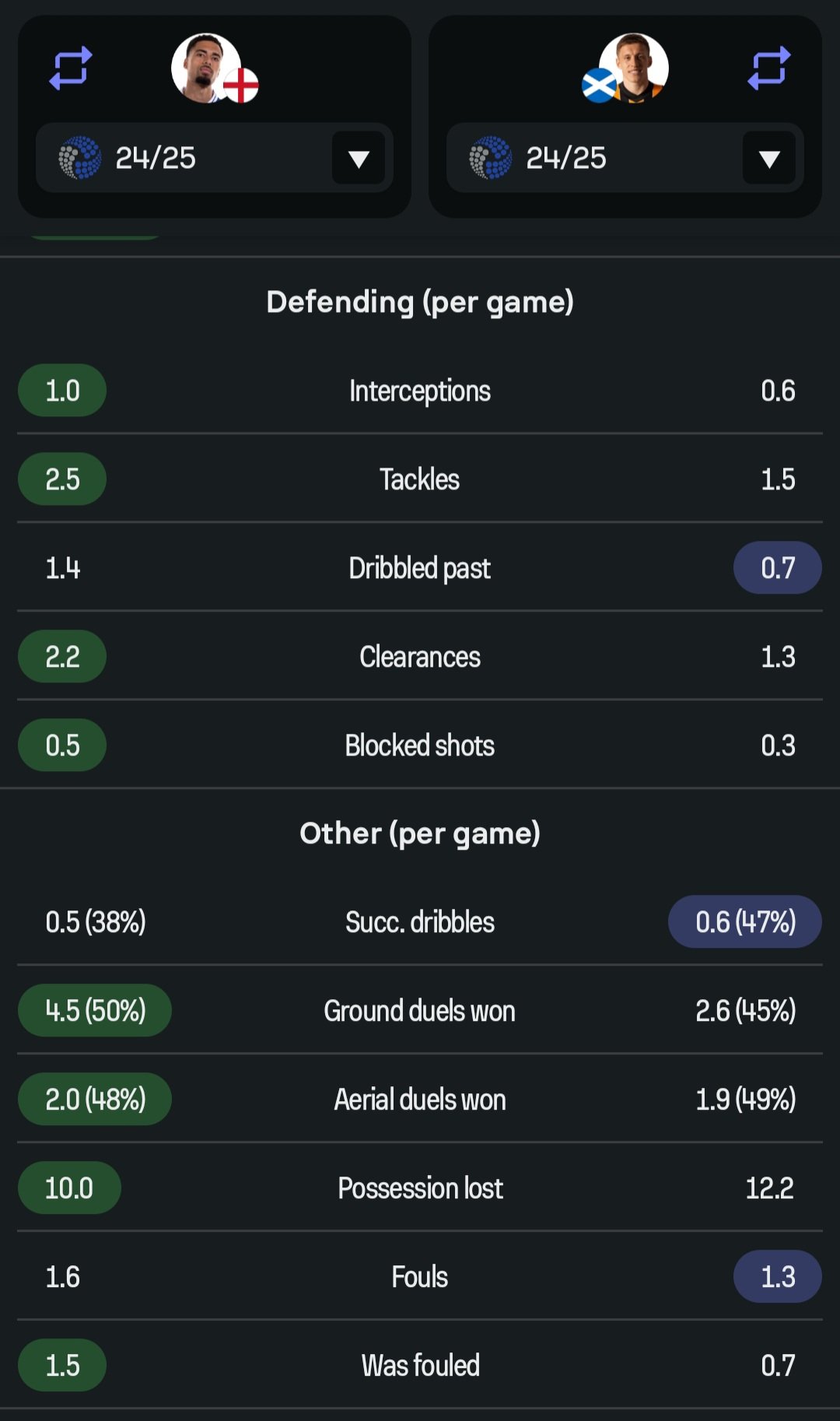Tap the 1.3 Fouls highlighted value

[x=778, y=1277]
